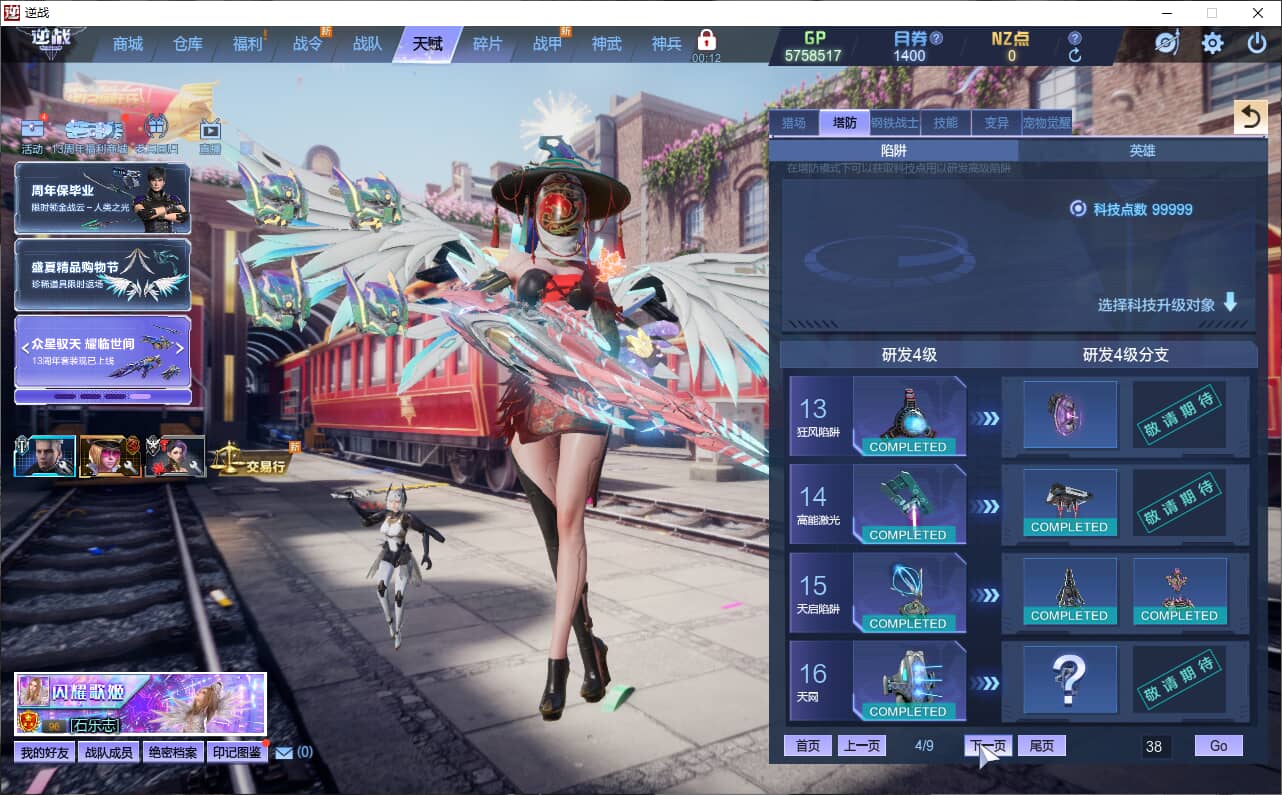
Task: Click the padlock icon in top bar
Action: 707,40
